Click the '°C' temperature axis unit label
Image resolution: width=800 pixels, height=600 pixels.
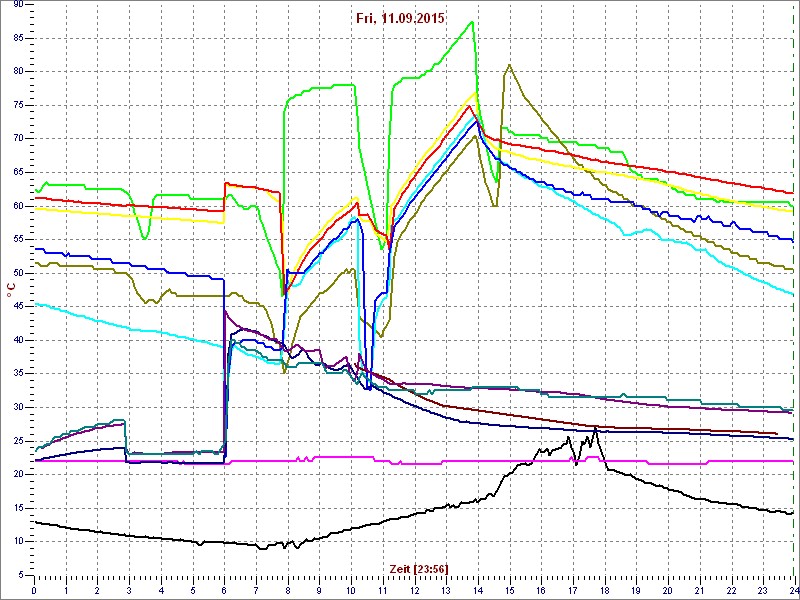tap(10, 291)
